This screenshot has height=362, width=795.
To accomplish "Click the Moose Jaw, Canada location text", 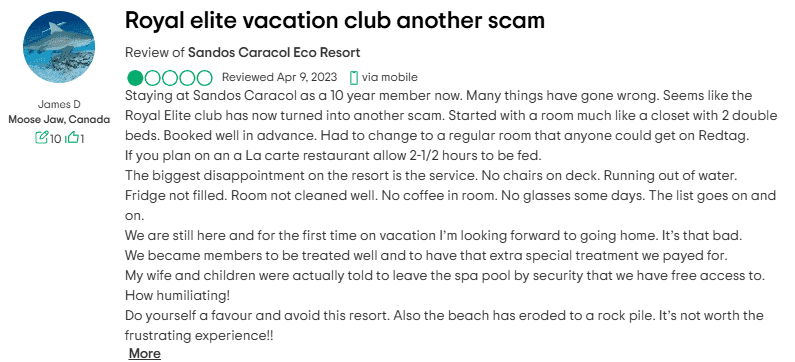I will (x=59, y=120).
